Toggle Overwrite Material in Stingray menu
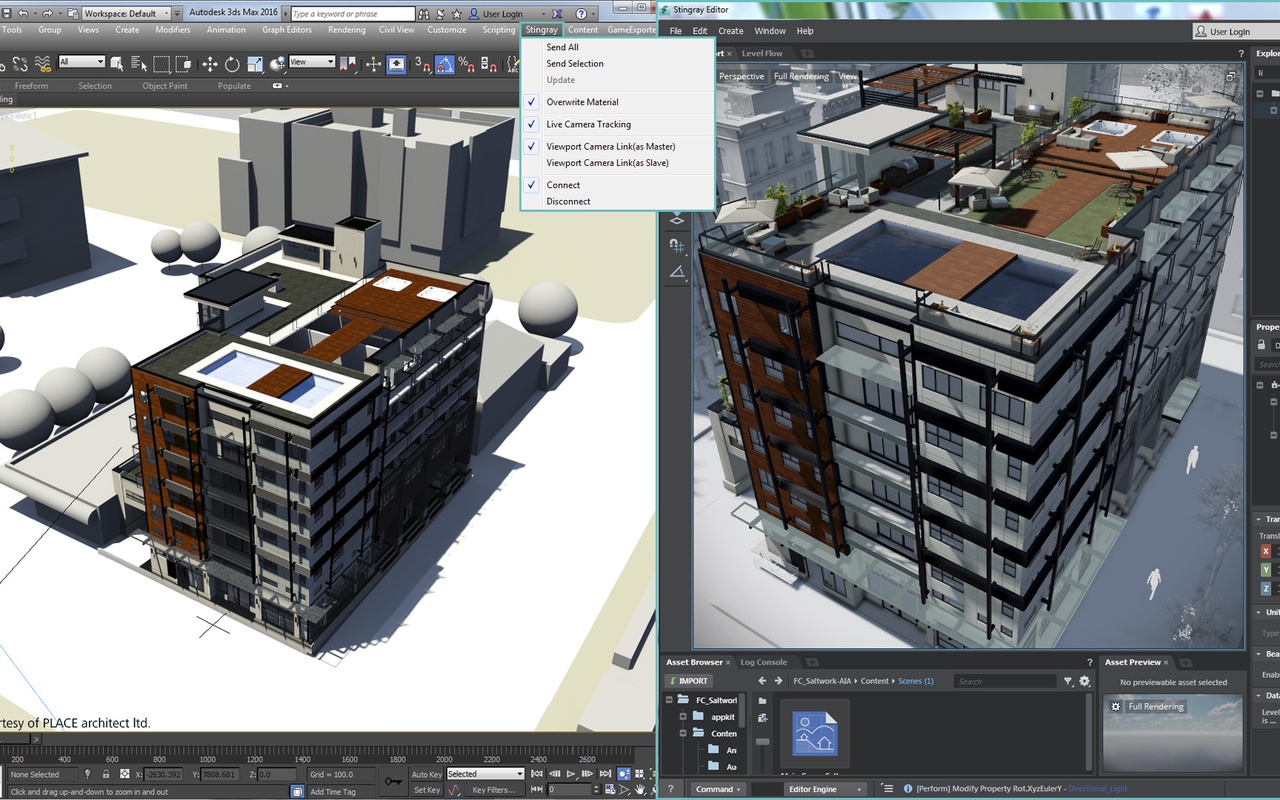 pyautogui.click(x=582, y=102)
